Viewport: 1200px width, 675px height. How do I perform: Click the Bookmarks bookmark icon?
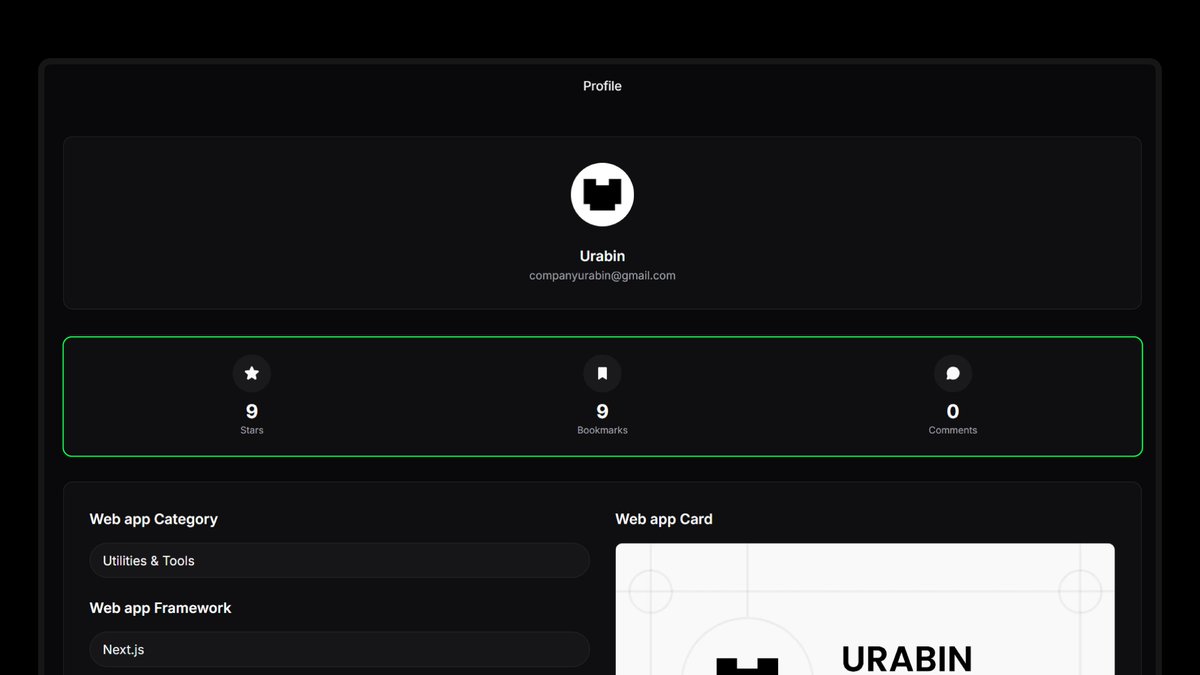[x=602, y=373]
